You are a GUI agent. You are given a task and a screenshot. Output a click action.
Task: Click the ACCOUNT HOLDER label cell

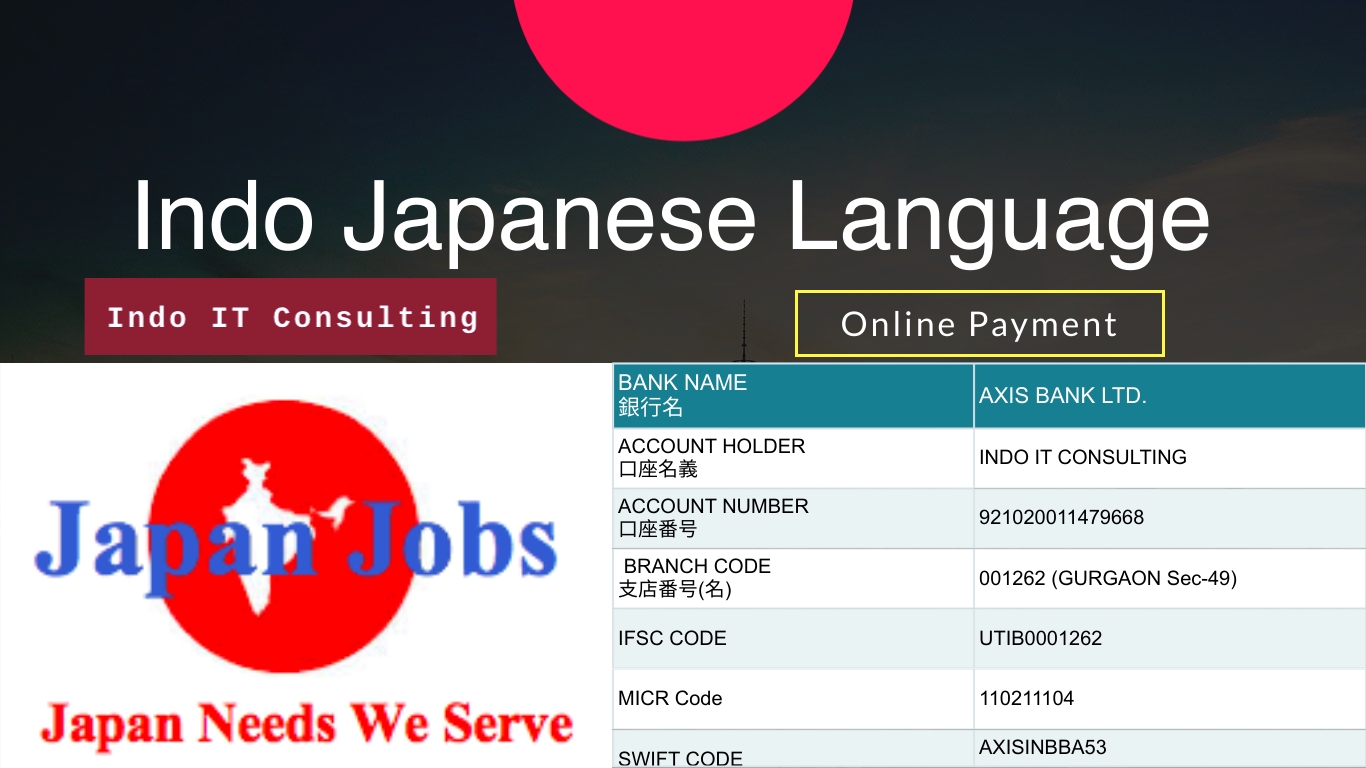pyautogui.click(x=793, y=458)
